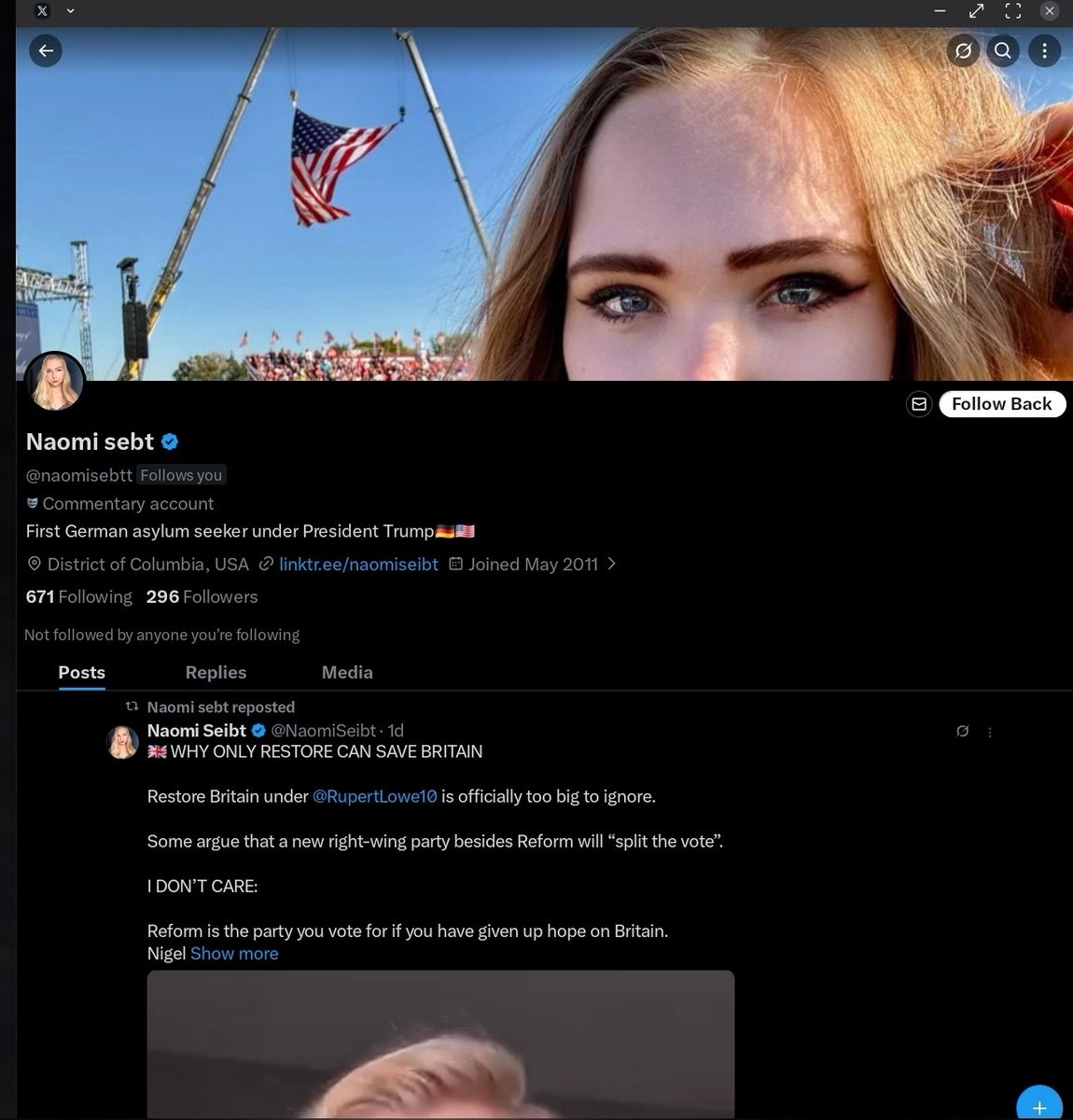Switch to the Posts tab

[x=82, y=672]
